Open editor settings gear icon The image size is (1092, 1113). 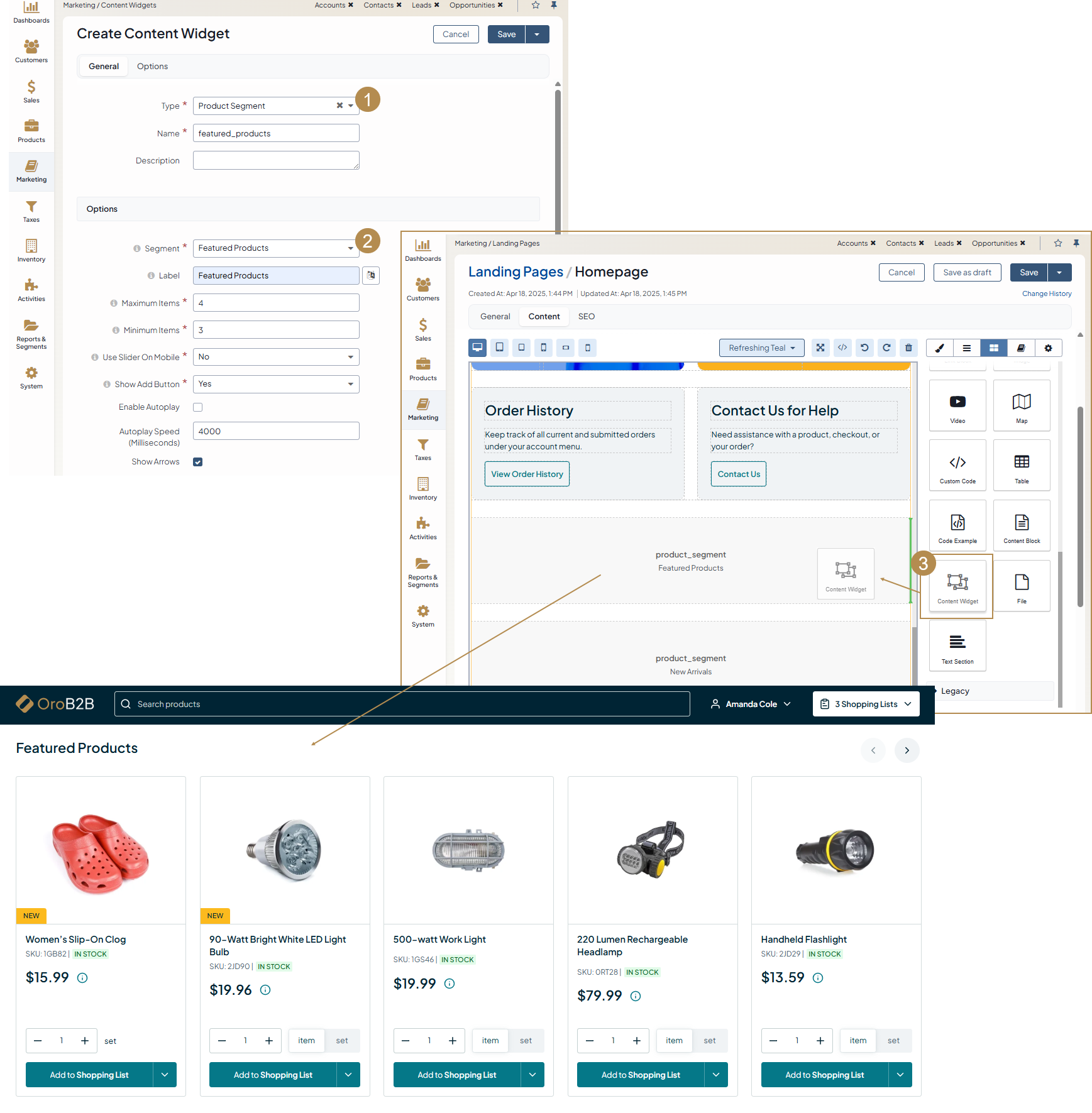[x=1048, y=348]
